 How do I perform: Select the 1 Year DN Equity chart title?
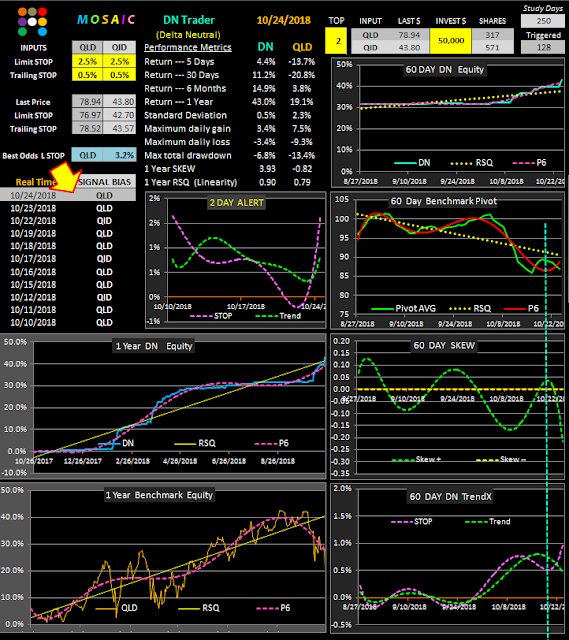click(154, 346)
